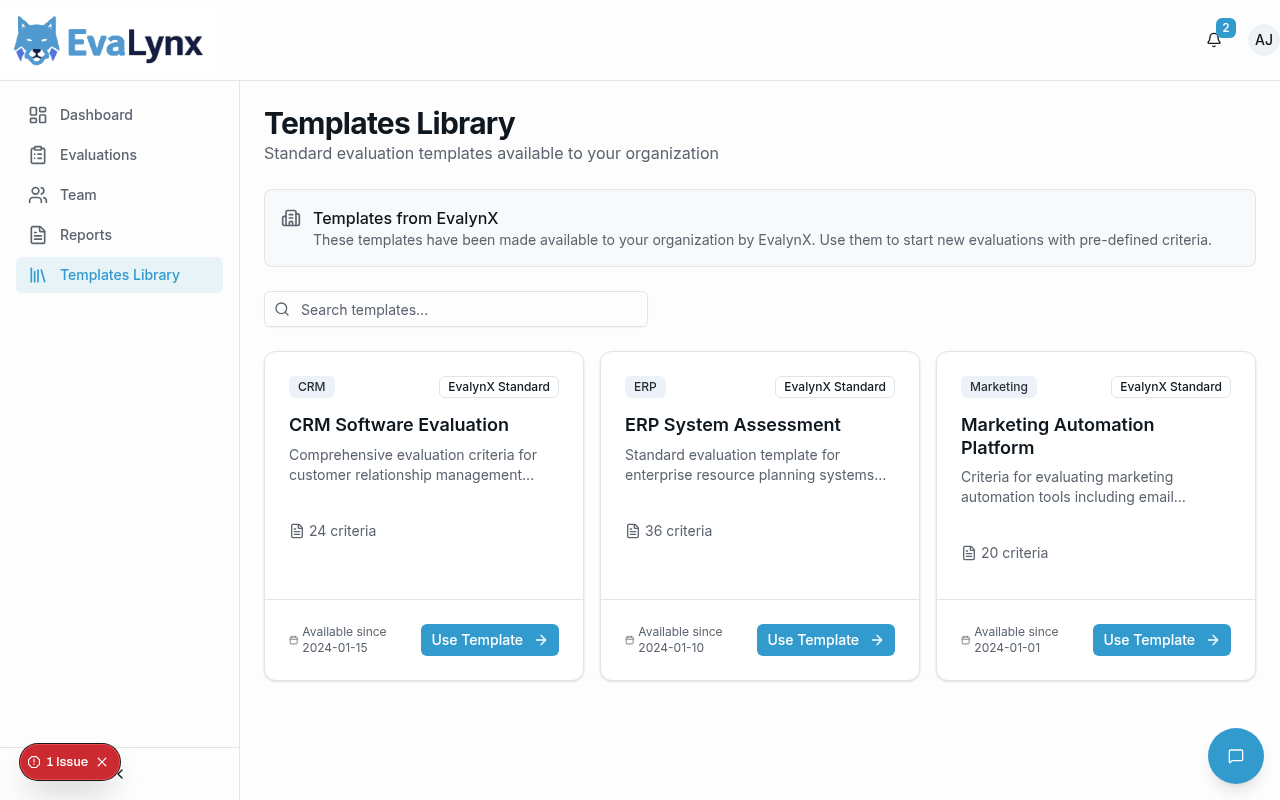Open Team page in sidebar
1280x800 pixels.
click(119, 195)
